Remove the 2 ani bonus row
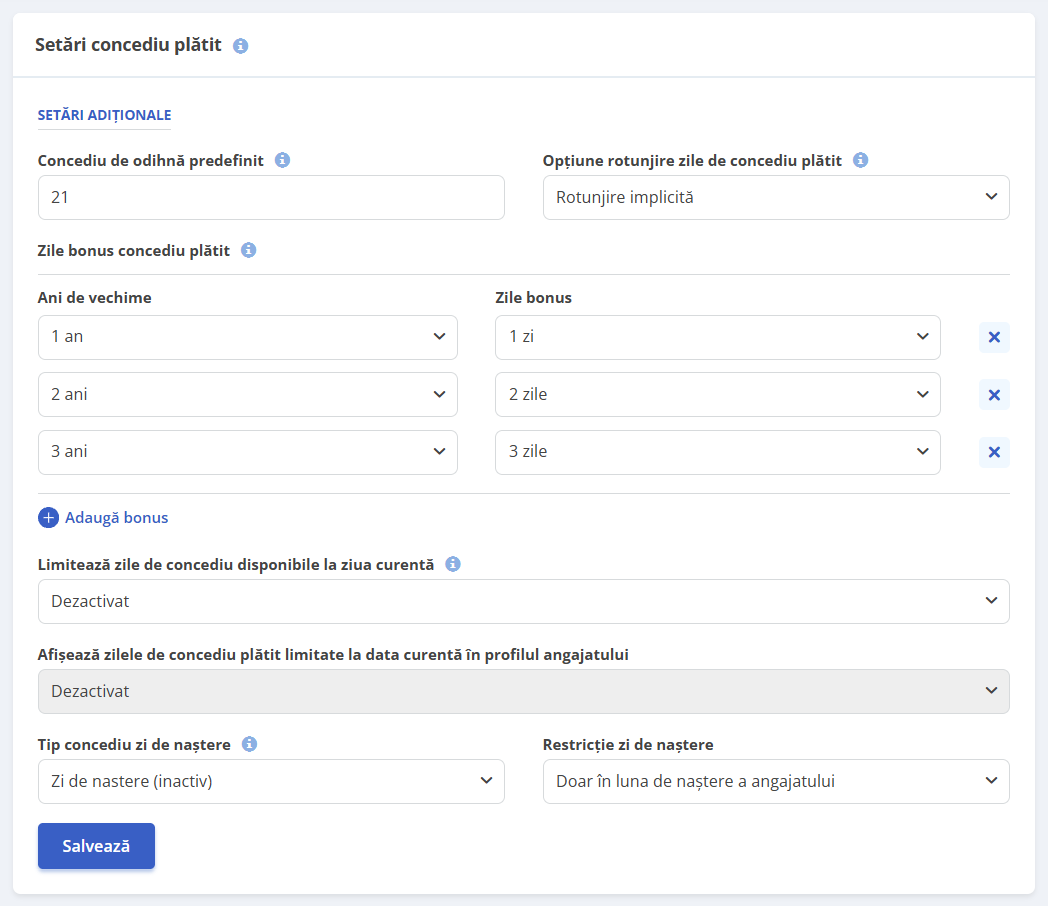 tap(995, 395)
